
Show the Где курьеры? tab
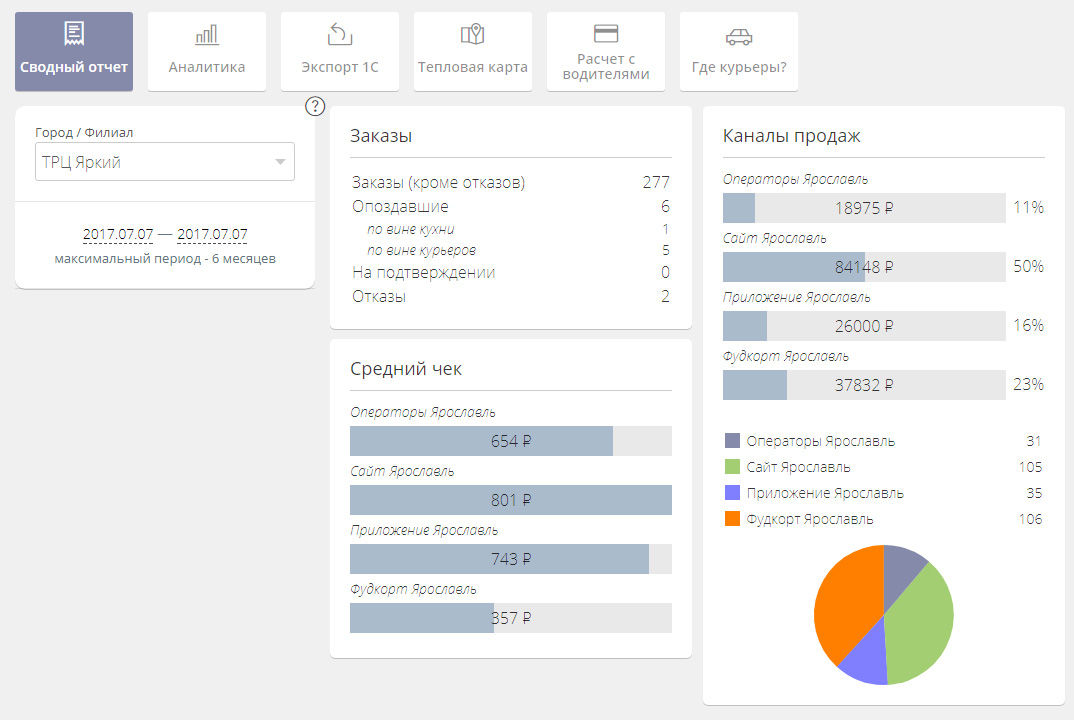tap(739, 51)
